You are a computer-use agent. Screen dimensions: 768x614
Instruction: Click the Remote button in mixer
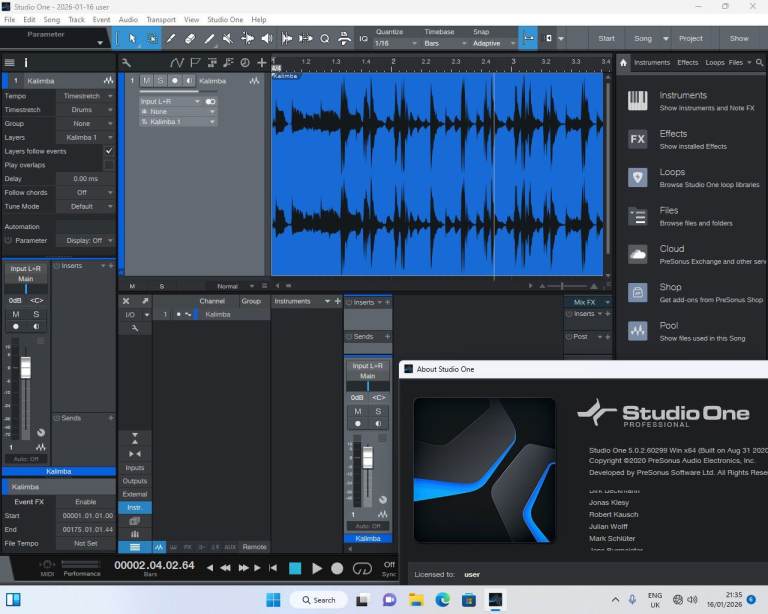[254, 547]
